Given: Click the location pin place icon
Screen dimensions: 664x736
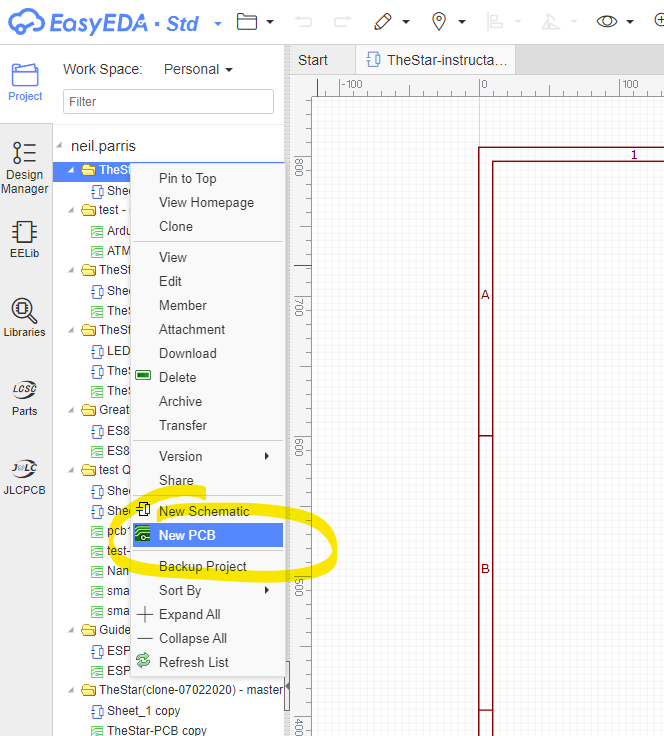Looking at the screenshot, I should (x=439, y=22).
